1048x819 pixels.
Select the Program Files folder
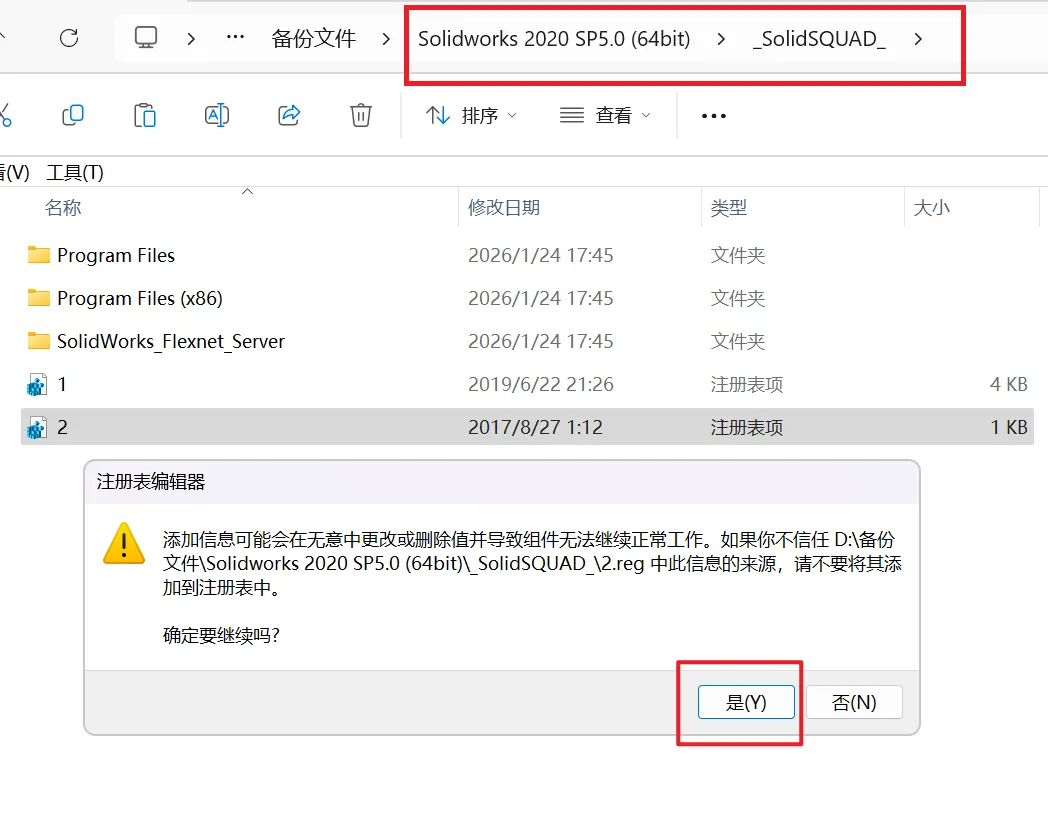116,255
